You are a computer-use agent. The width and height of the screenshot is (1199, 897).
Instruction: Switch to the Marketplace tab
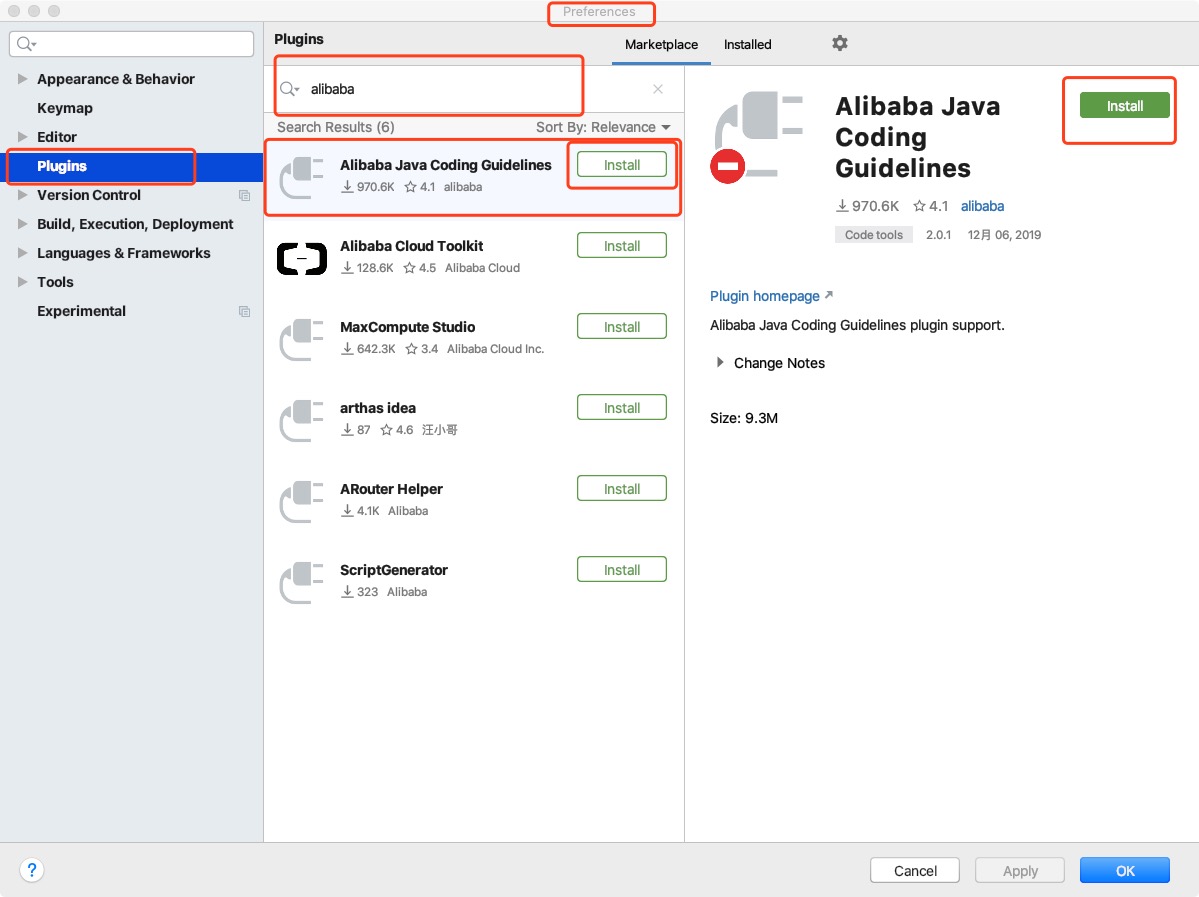[x=661, y=44]
